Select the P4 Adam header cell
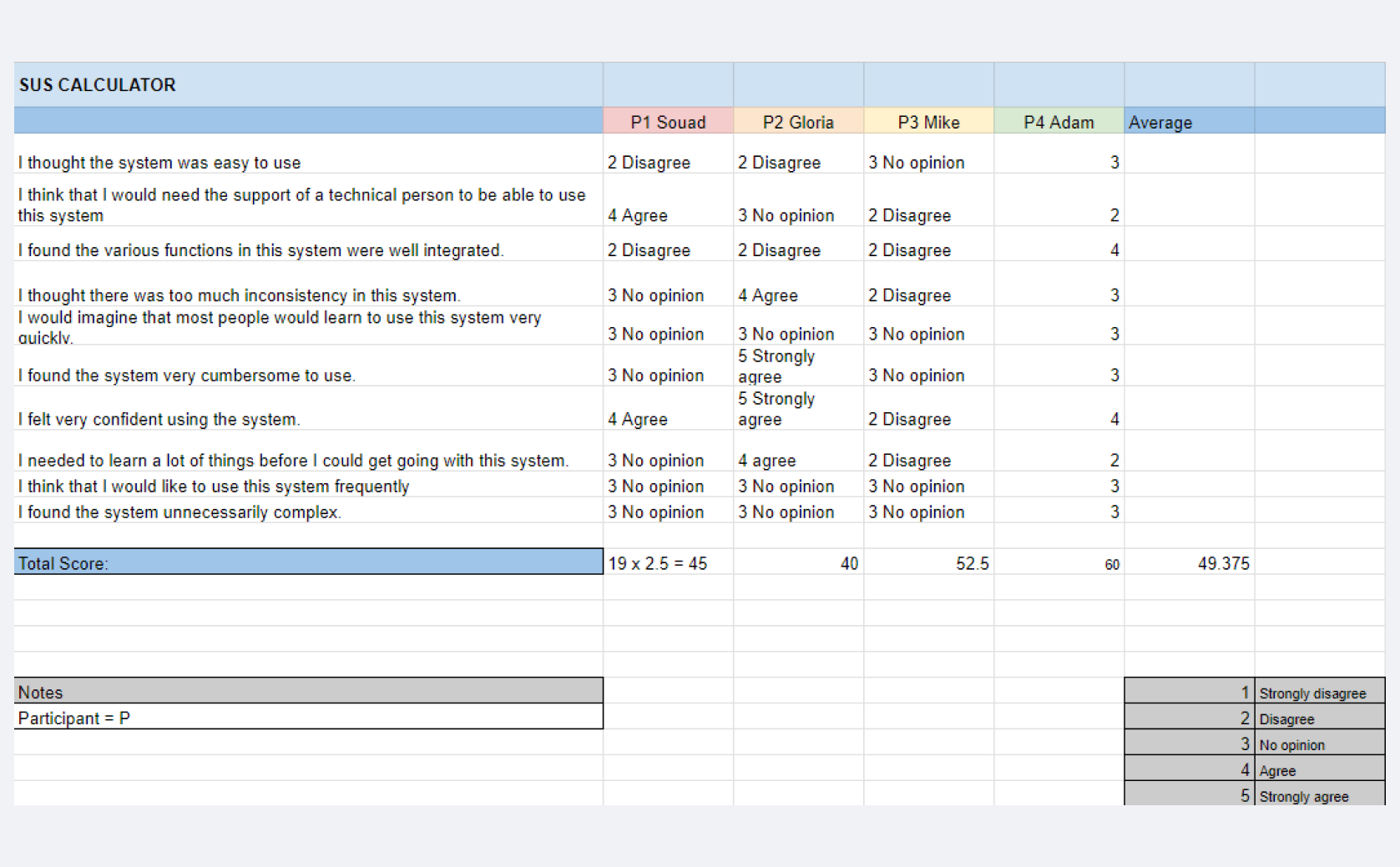1400x867 pixels. pyautogui.click(x=1059, y=122)
